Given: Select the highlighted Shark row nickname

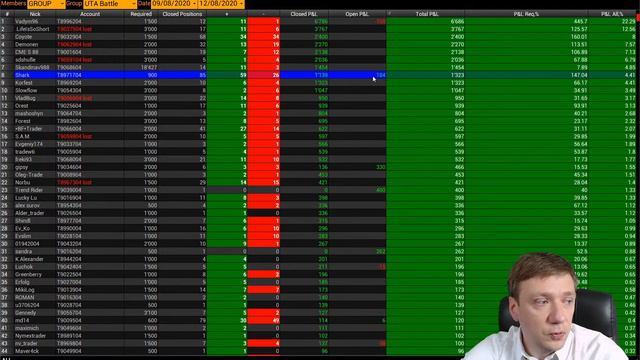Looking at the screenshot, I should pos(22,75).
